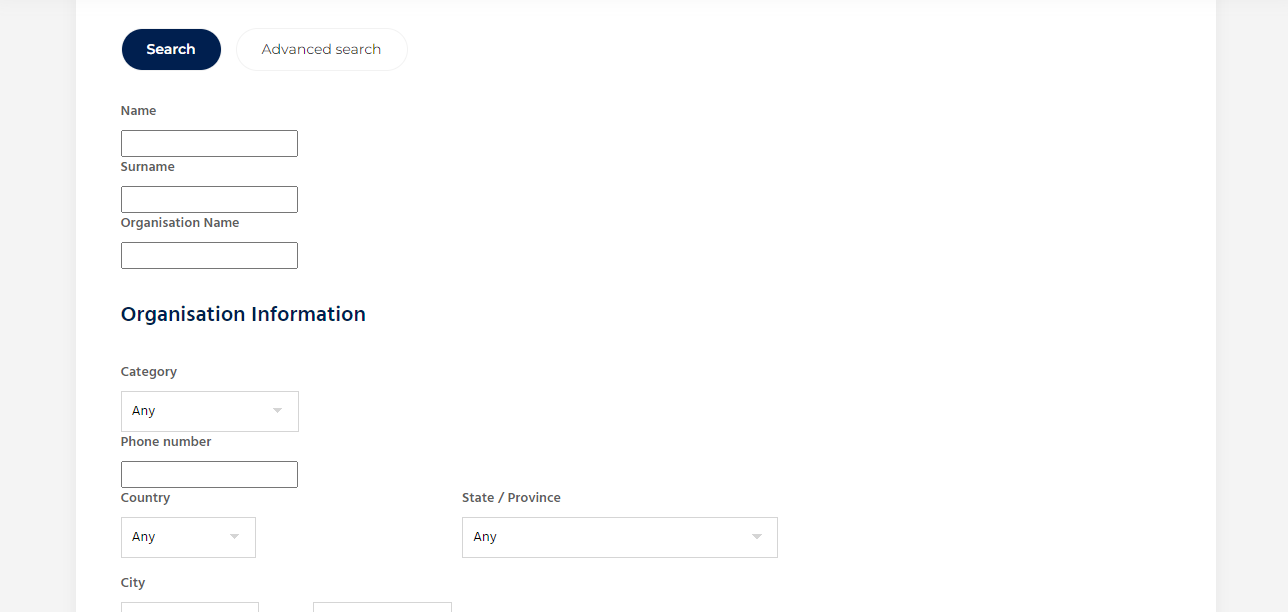Click the Country dropdown arrow icon
Viewport: 1288px width, 612px height.
click(x=234, y=537)
